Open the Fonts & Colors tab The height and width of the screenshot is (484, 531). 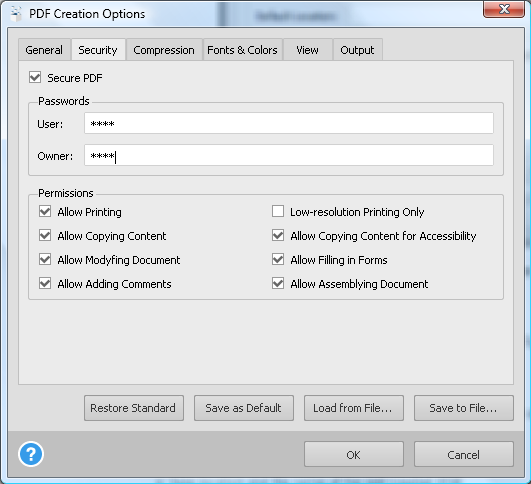pyautogui.click(x=242, y=50)
